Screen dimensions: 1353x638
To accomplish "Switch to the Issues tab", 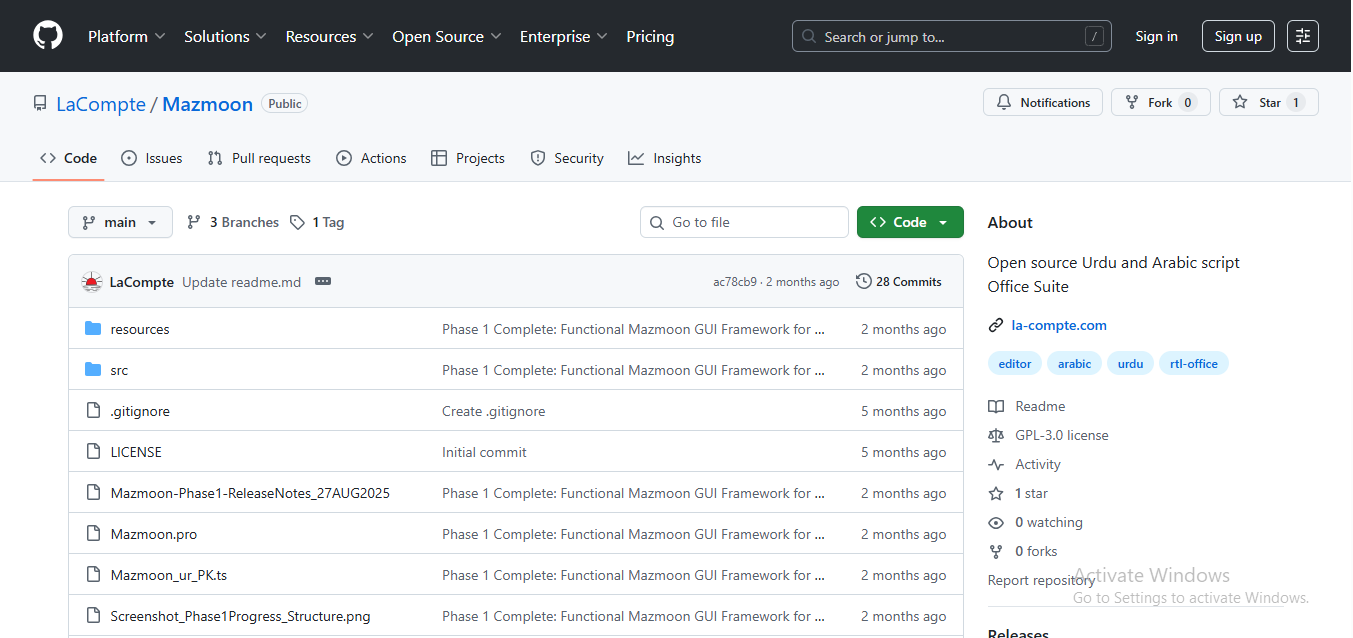I will 152,158.
